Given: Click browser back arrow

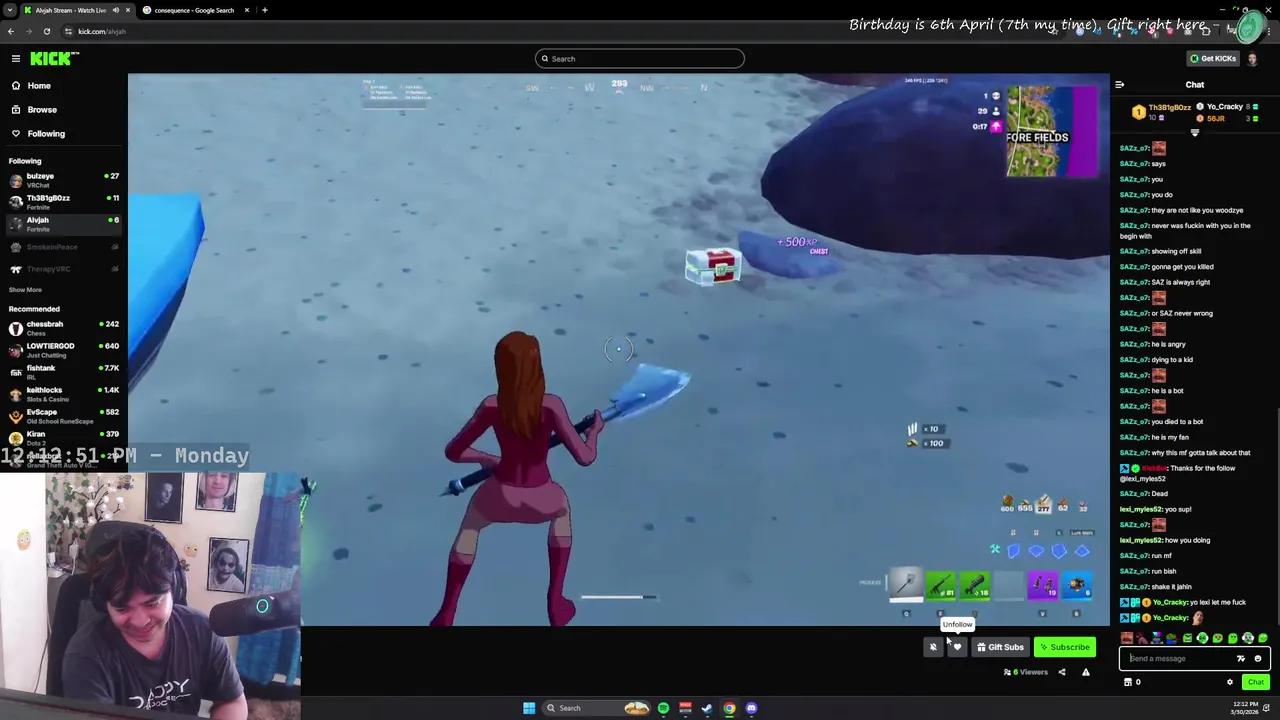Looking at the screenshot, I should click(x=10, y=32).
